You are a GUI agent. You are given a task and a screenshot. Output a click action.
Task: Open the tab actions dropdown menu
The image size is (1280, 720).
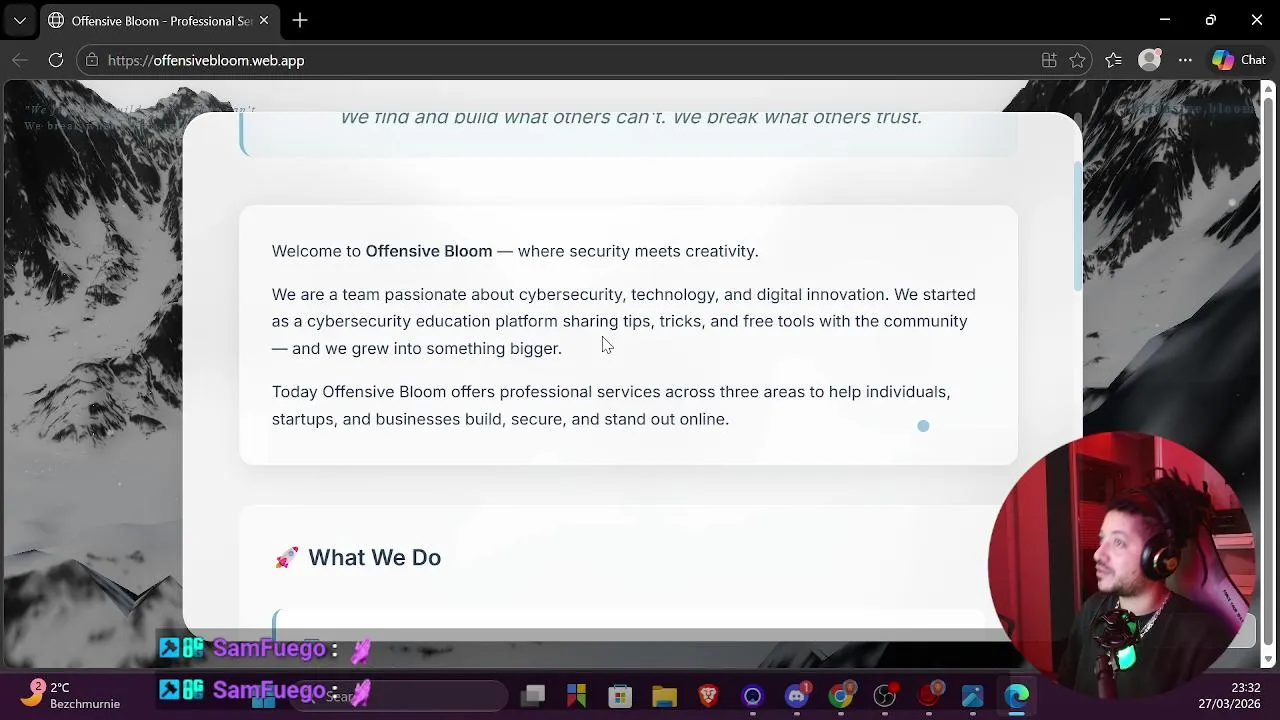coord(20,20)
